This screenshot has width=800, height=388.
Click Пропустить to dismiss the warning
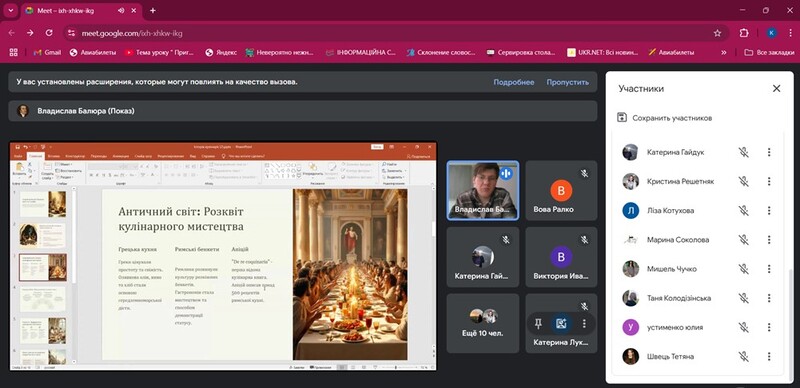567,82
